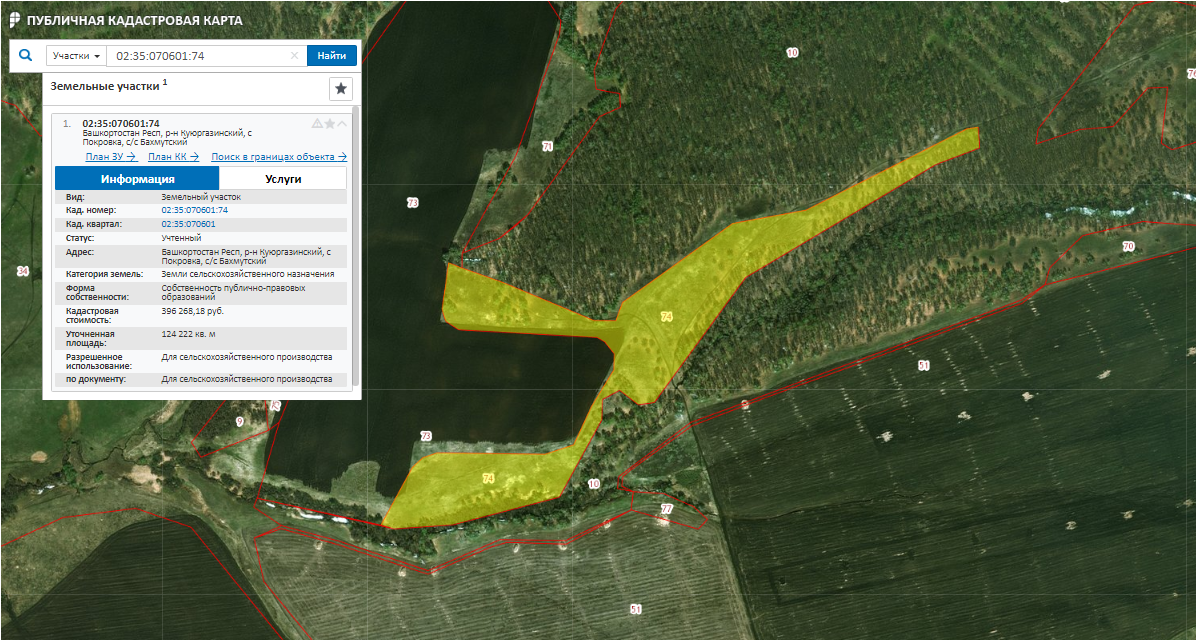This screenshot has width=1197, height=641.
Task: Switch to the Информация tab
Action: [x=137, y=179]
